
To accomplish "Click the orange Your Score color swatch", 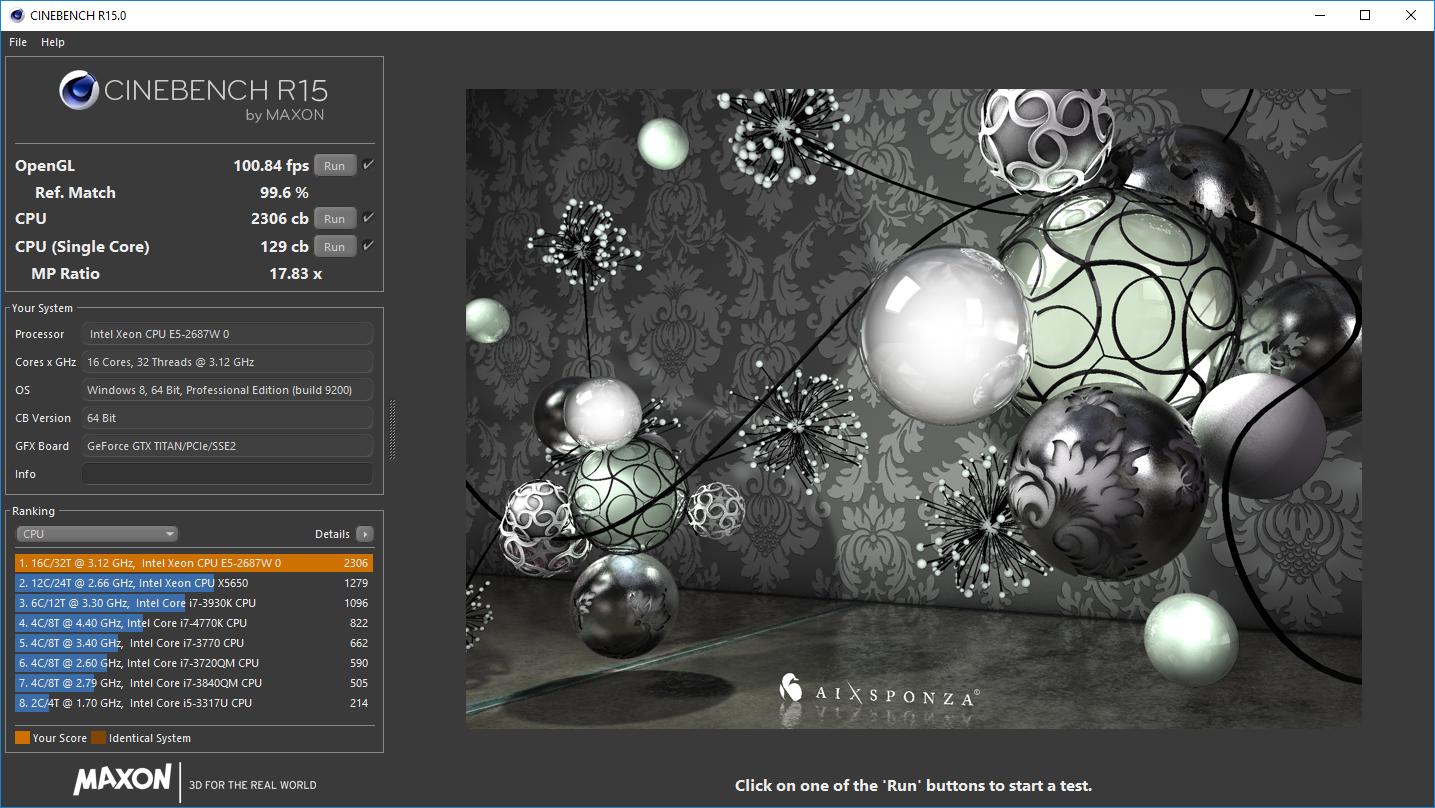I will [x=22, y=738].
